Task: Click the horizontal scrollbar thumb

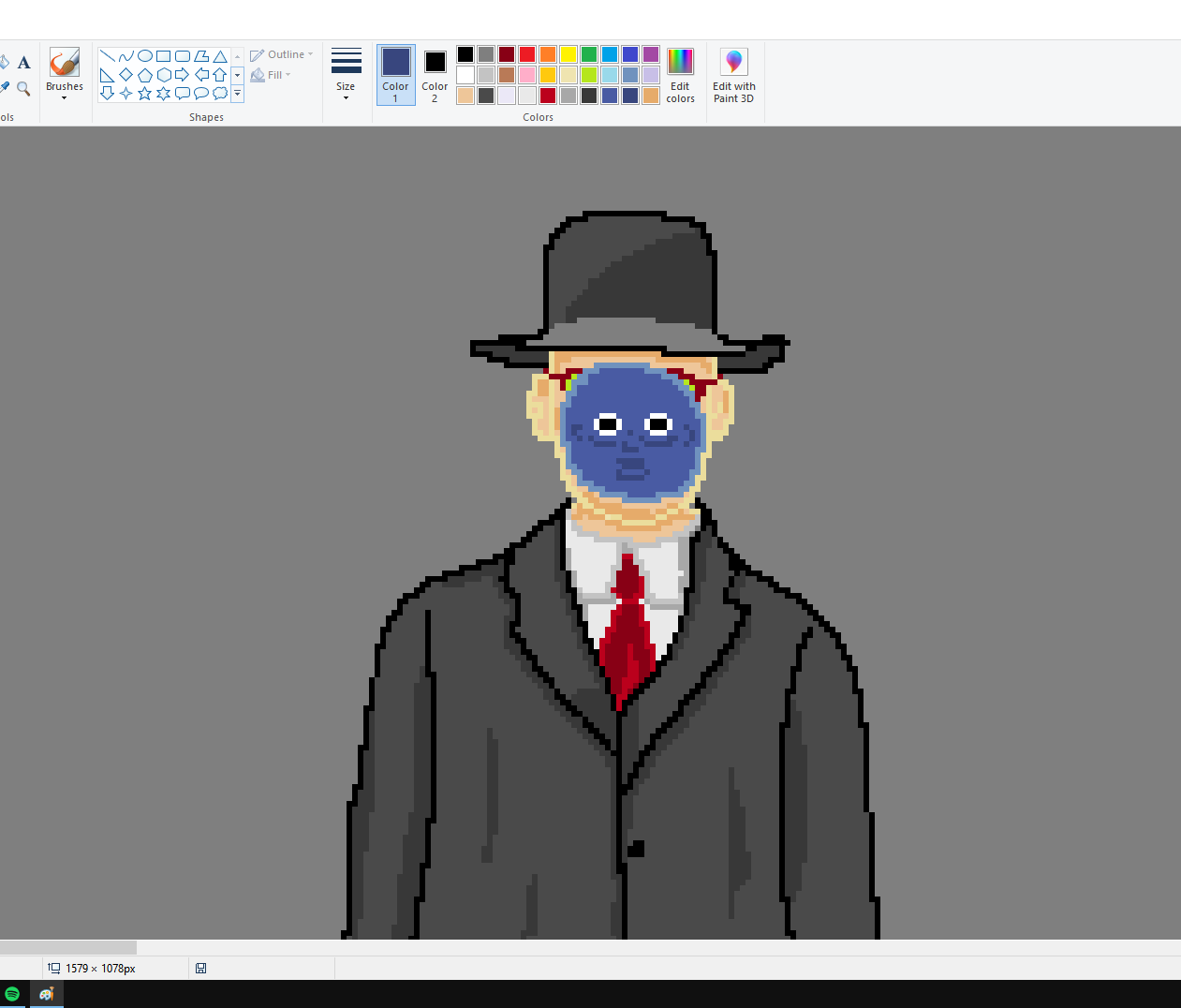Action: click(68, 948)
